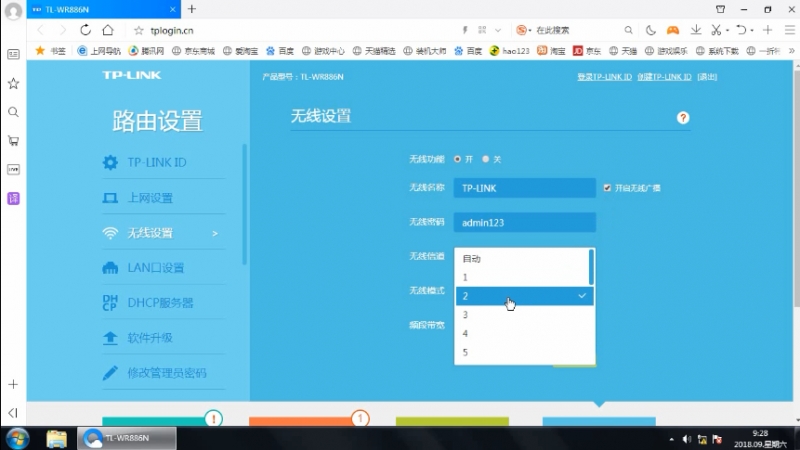Choose channel 1 in dropdown list
The width and height of the screenshot is (800, 450).
coord(522,278)
